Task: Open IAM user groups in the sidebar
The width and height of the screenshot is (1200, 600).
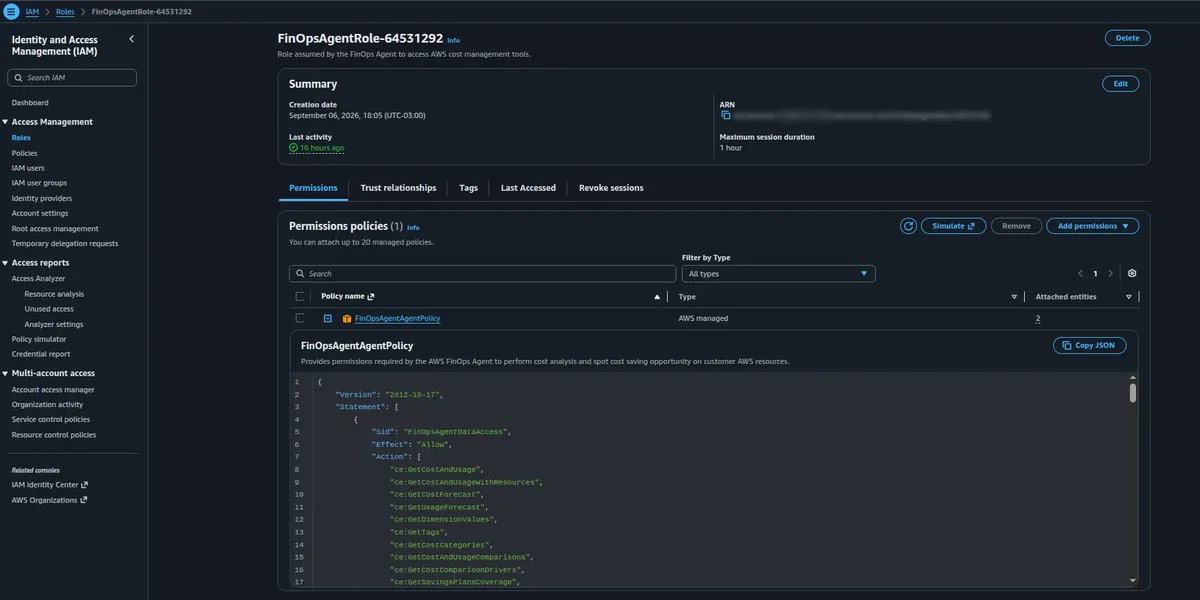Action: tap(39, 183)
